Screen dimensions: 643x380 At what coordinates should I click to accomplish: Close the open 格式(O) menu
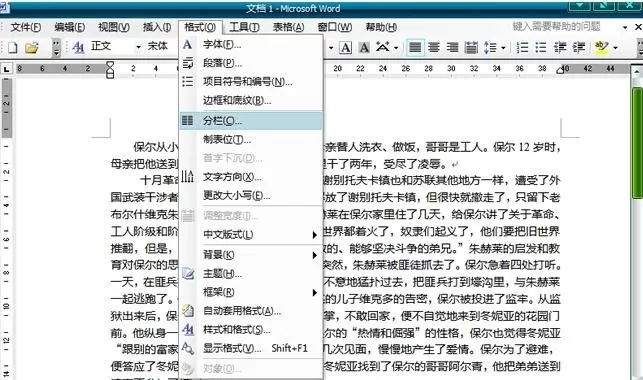coord(200,27)
